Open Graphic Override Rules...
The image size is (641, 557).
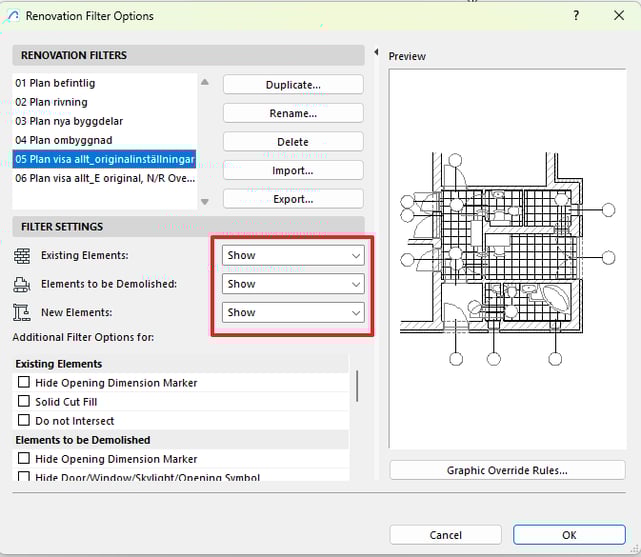[507, 470]
